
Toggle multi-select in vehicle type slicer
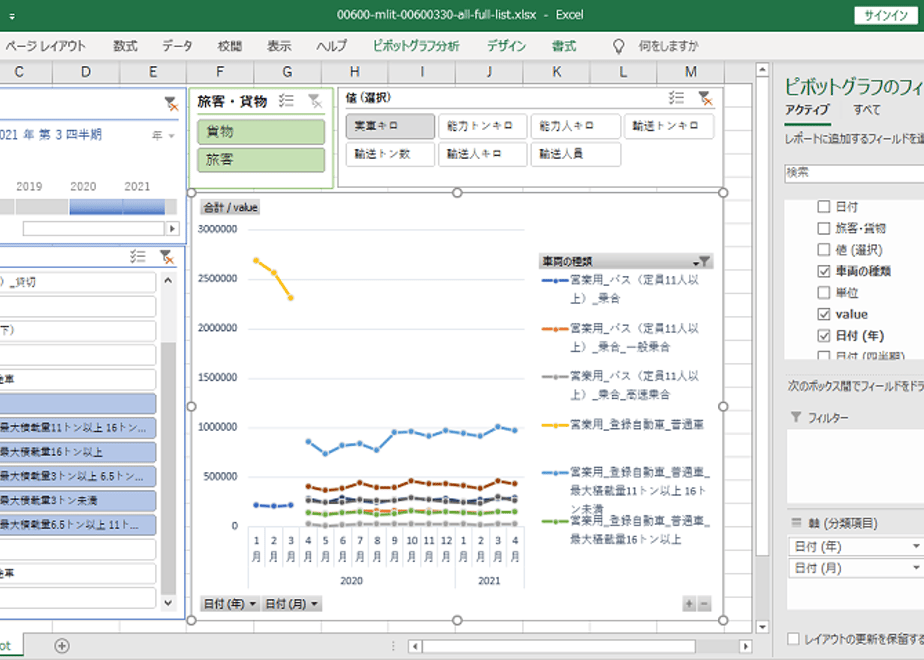pyautogui.click(x=138, y=256)
